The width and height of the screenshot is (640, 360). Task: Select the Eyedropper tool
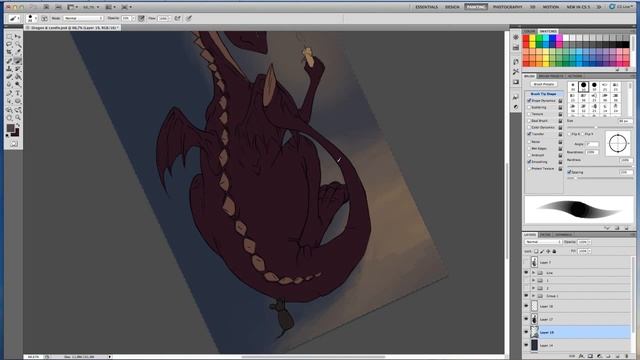pos(18,52)
